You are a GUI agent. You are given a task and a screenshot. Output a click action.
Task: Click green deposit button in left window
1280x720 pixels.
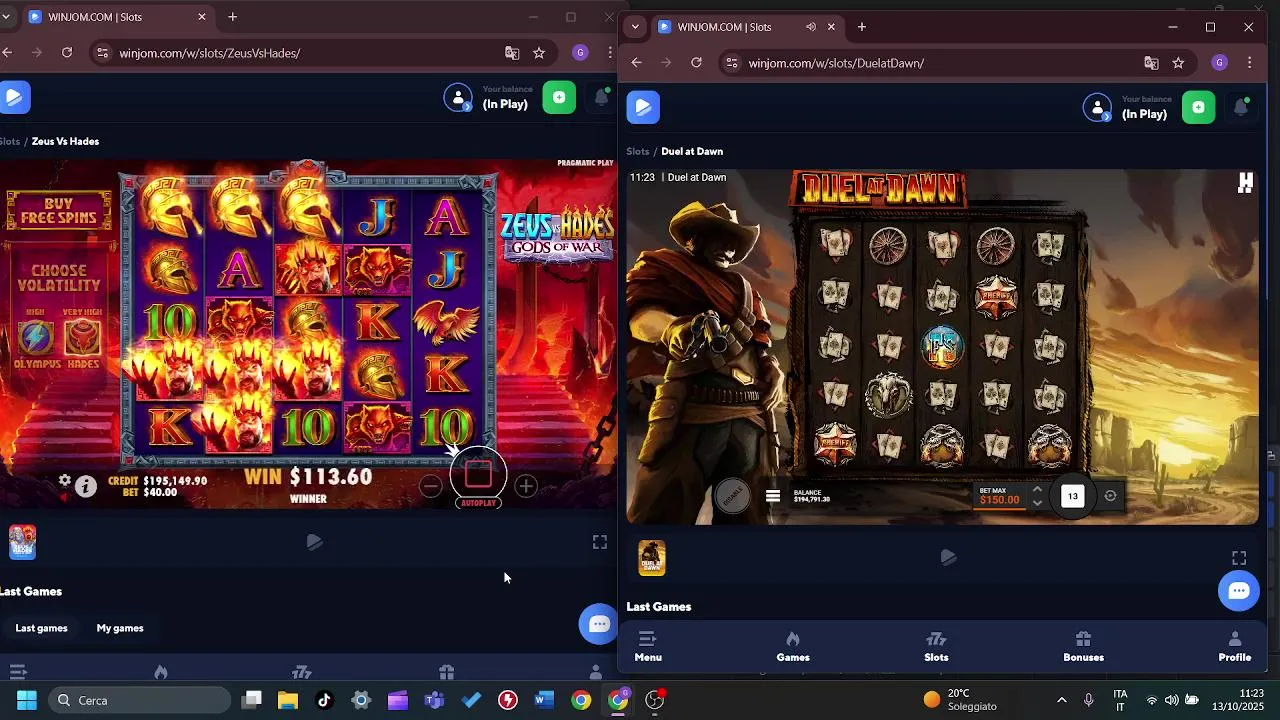click(x=559, y=97)
